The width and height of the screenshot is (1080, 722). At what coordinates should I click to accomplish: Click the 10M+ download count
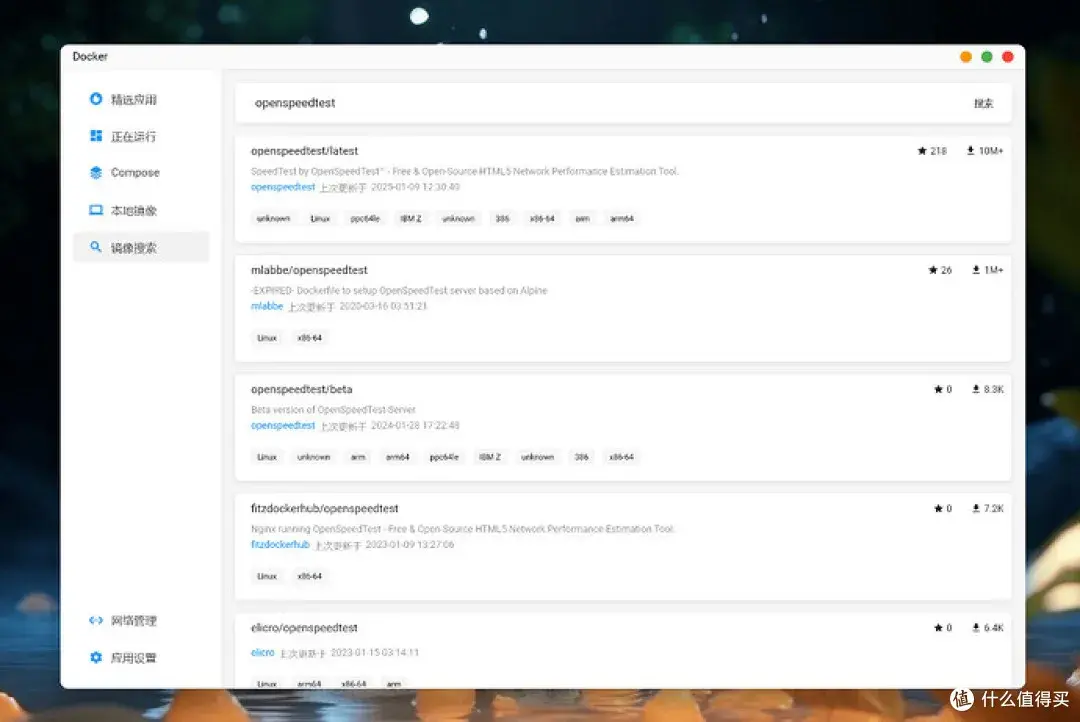pos(991,151)
